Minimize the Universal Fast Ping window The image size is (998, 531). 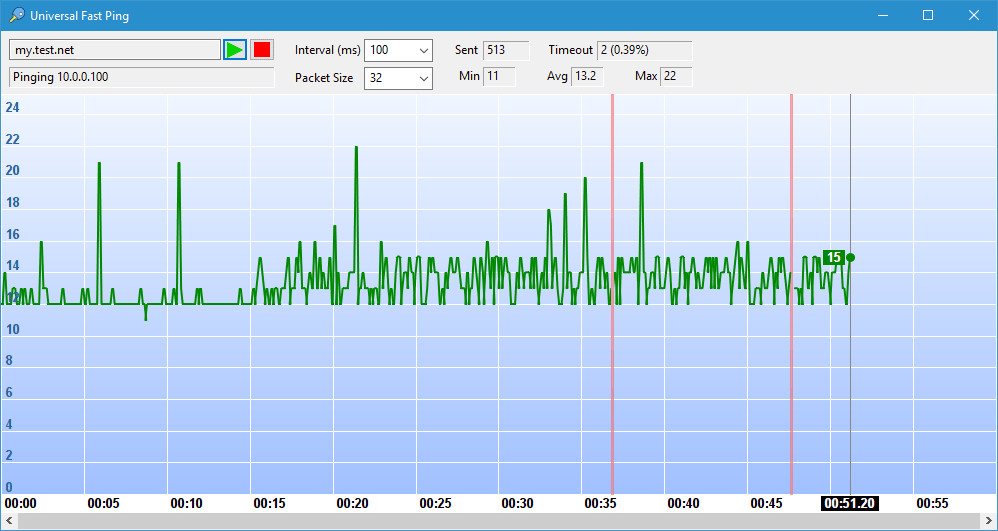tap(883, 15)
